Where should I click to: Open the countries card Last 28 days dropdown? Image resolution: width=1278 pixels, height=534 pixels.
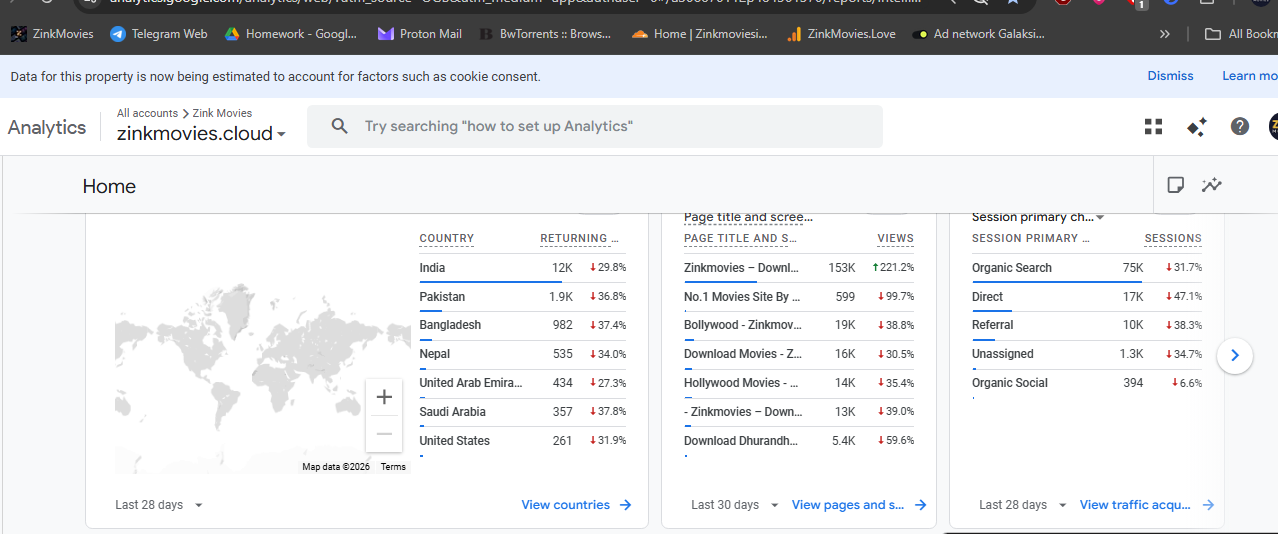159,505
